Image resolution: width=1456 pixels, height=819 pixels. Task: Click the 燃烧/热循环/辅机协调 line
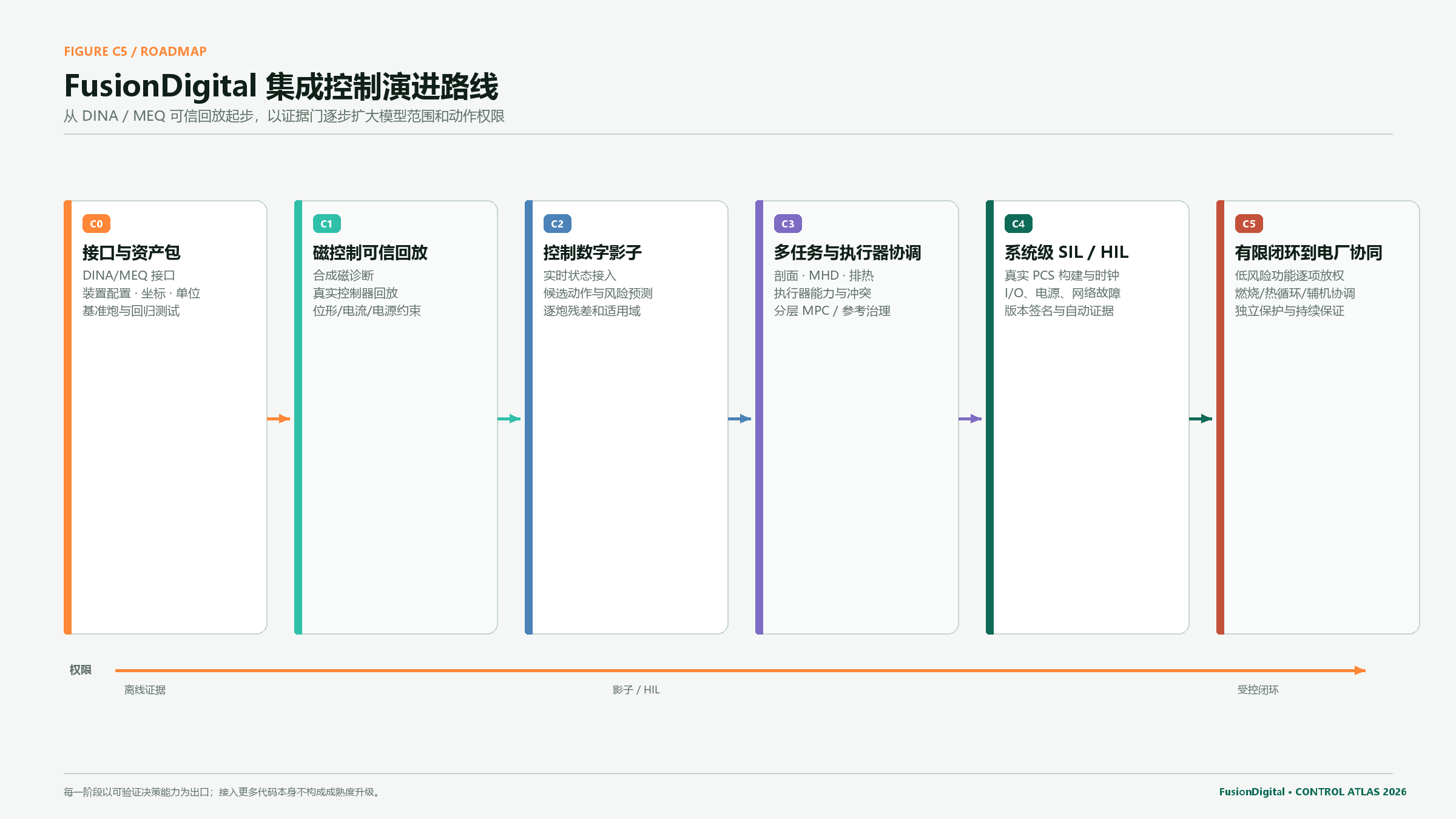1295,293
